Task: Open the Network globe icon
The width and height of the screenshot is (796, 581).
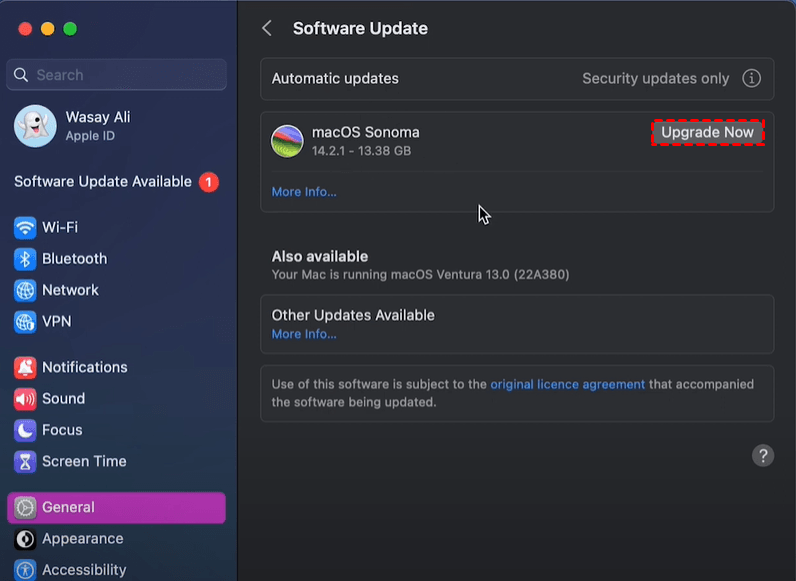Action: [x=25, y=290]
